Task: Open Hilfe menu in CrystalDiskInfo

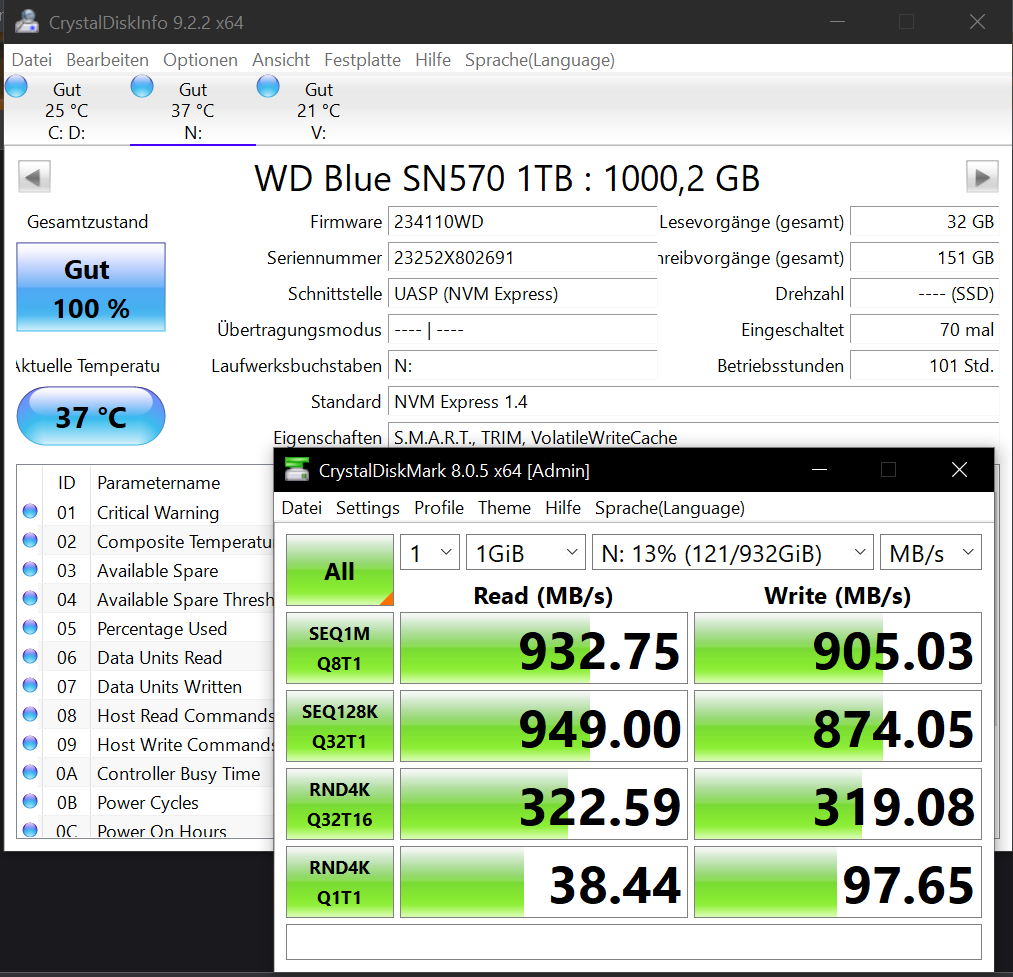Action: click(433, 60)
